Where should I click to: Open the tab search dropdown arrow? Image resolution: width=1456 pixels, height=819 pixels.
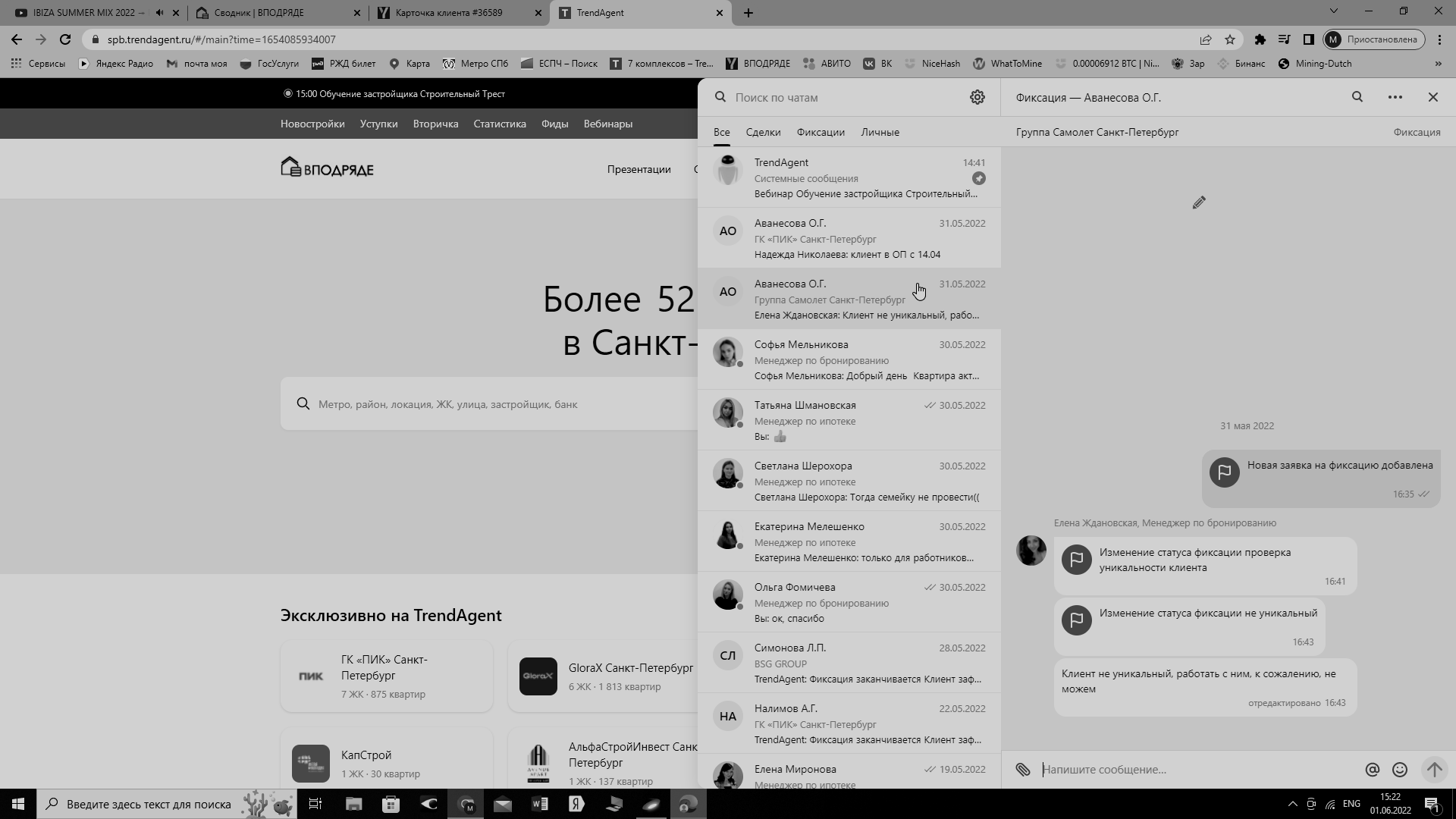click(x=1333, y=11)
